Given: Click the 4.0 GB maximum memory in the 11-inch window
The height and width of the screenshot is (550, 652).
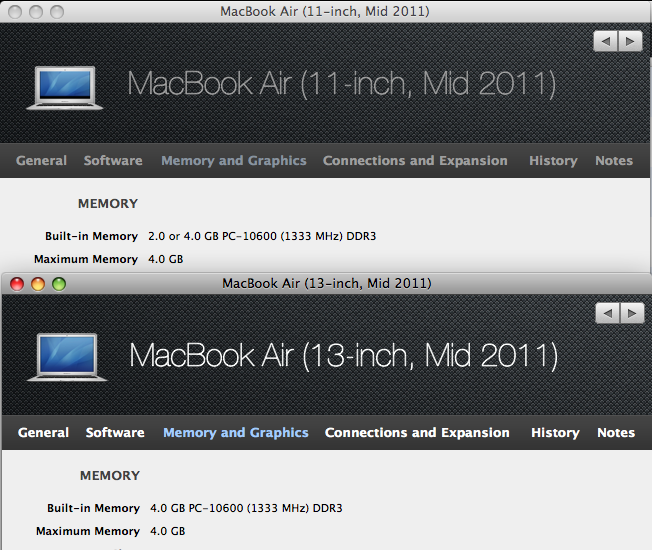Looking at the screenshot, I should 165,259.
